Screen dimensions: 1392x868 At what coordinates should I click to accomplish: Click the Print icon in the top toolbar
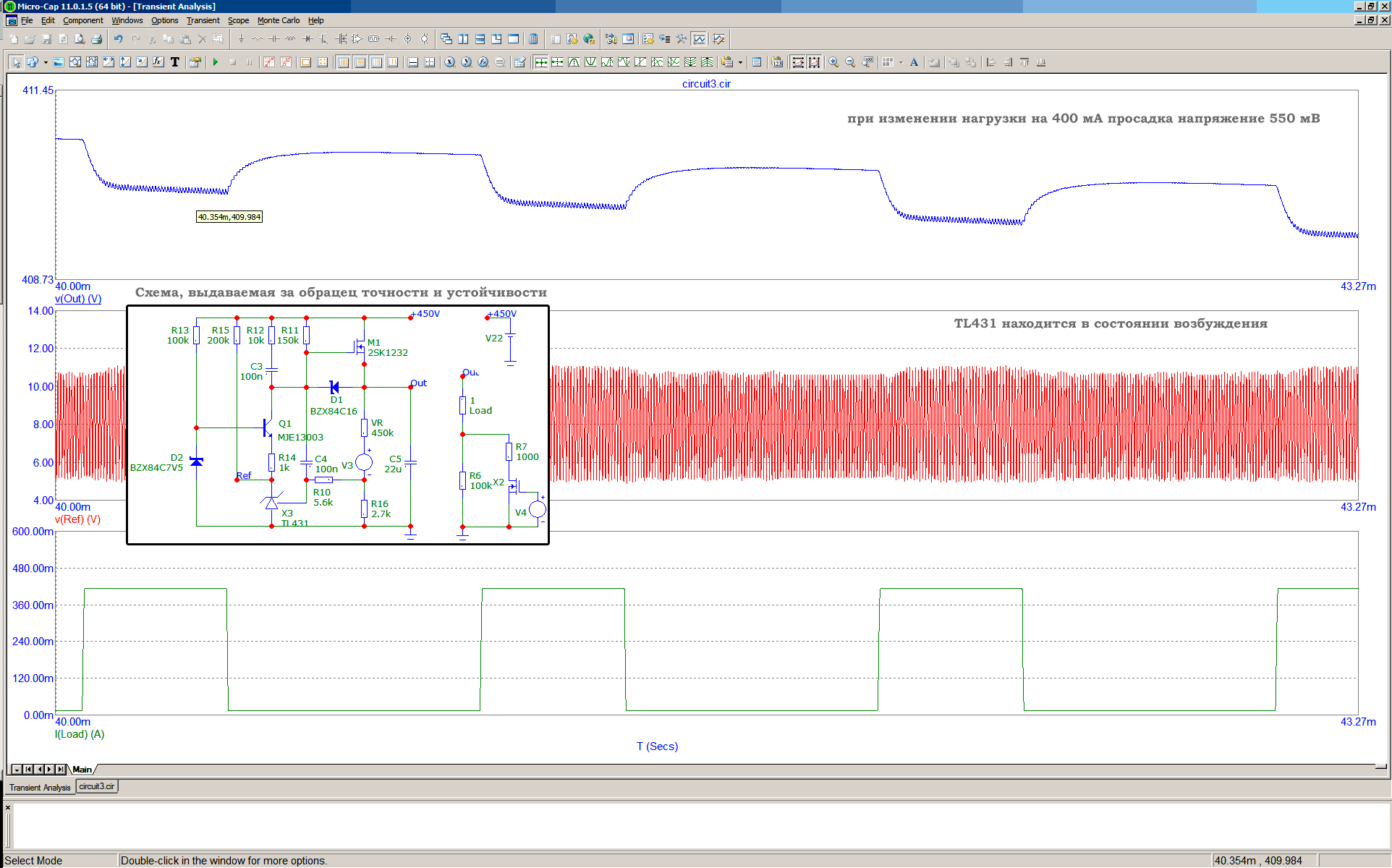pos(96,39)
